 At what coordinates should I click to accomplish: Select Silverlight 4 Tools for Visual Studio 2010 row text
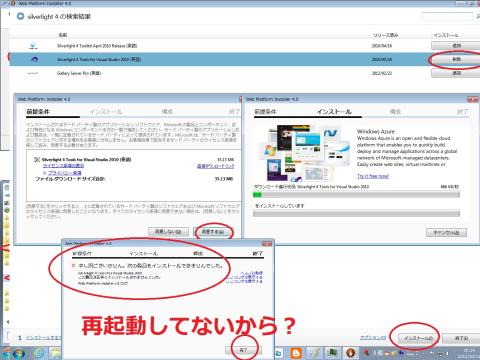click(99, 59)
